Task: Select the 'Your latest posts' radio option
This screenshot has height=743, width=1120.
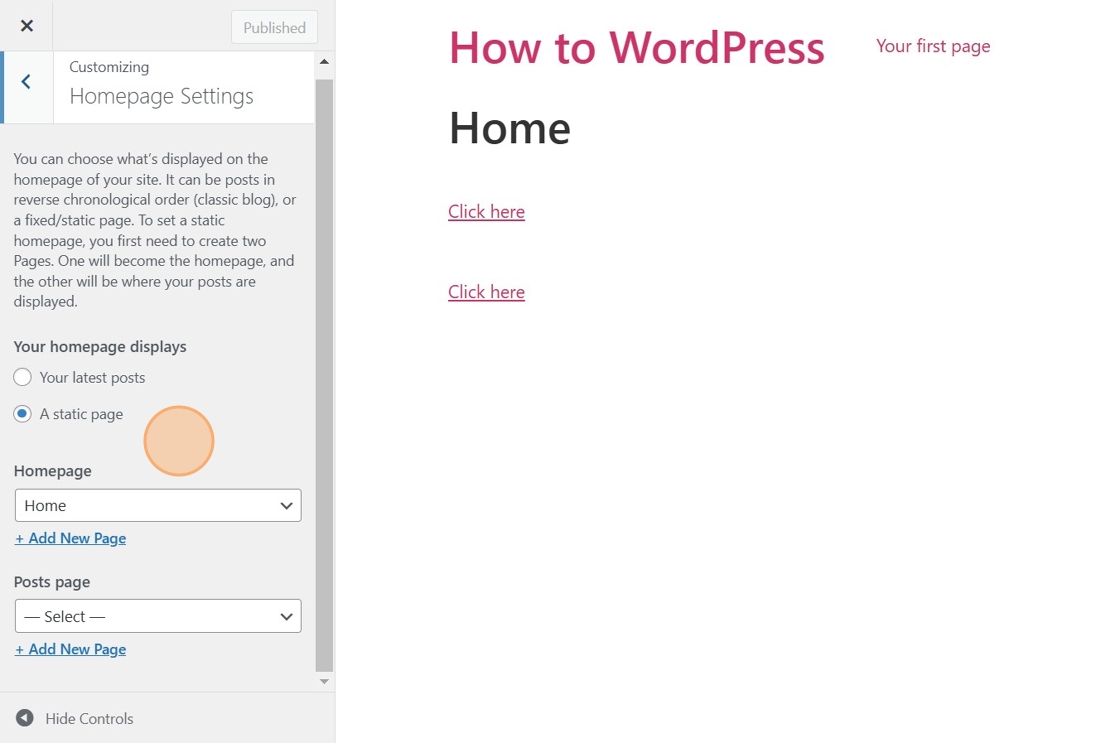Action: coord(23,377)
